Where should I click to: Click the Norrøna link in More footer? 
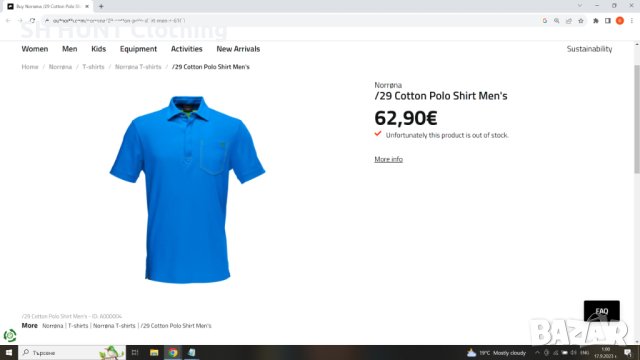point(53,326)
